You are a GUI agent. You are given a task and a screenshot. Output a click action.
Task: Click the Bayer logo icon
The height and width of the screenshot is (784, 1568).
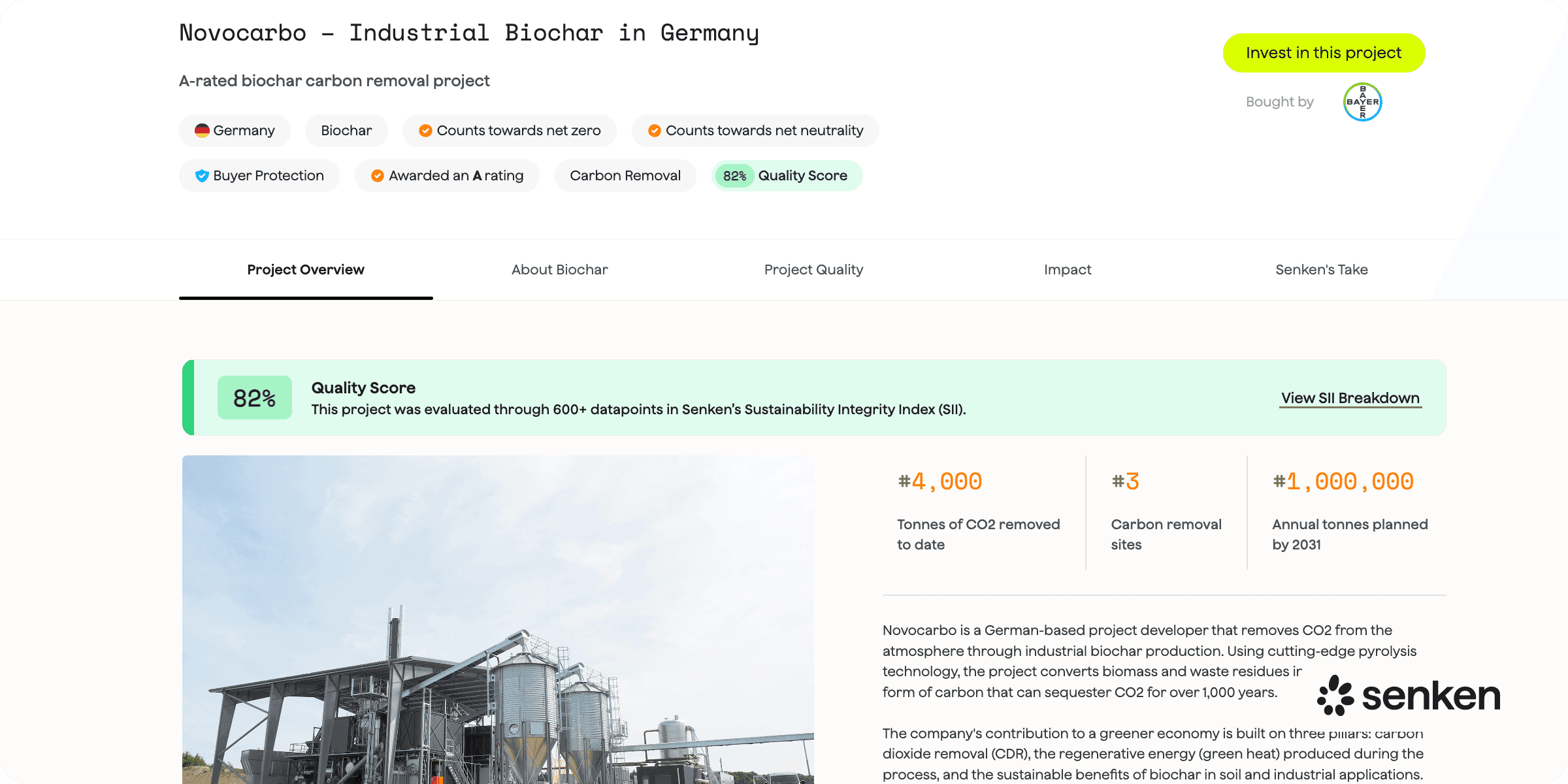pos(1362,102)
